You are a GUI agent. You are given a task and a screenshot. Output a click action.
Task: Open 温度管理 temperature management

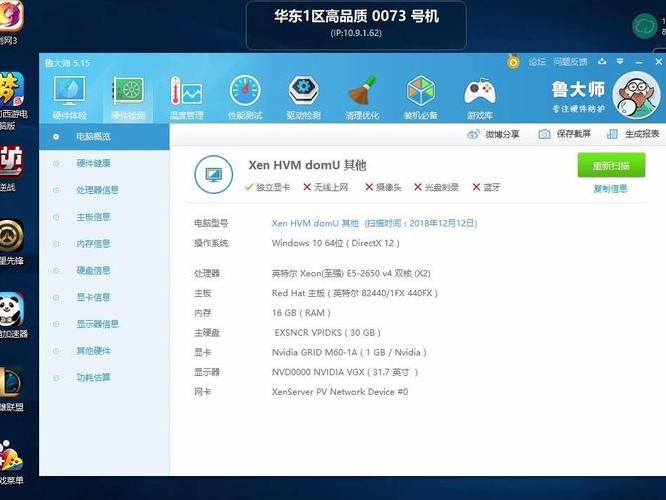pos(186,97)
